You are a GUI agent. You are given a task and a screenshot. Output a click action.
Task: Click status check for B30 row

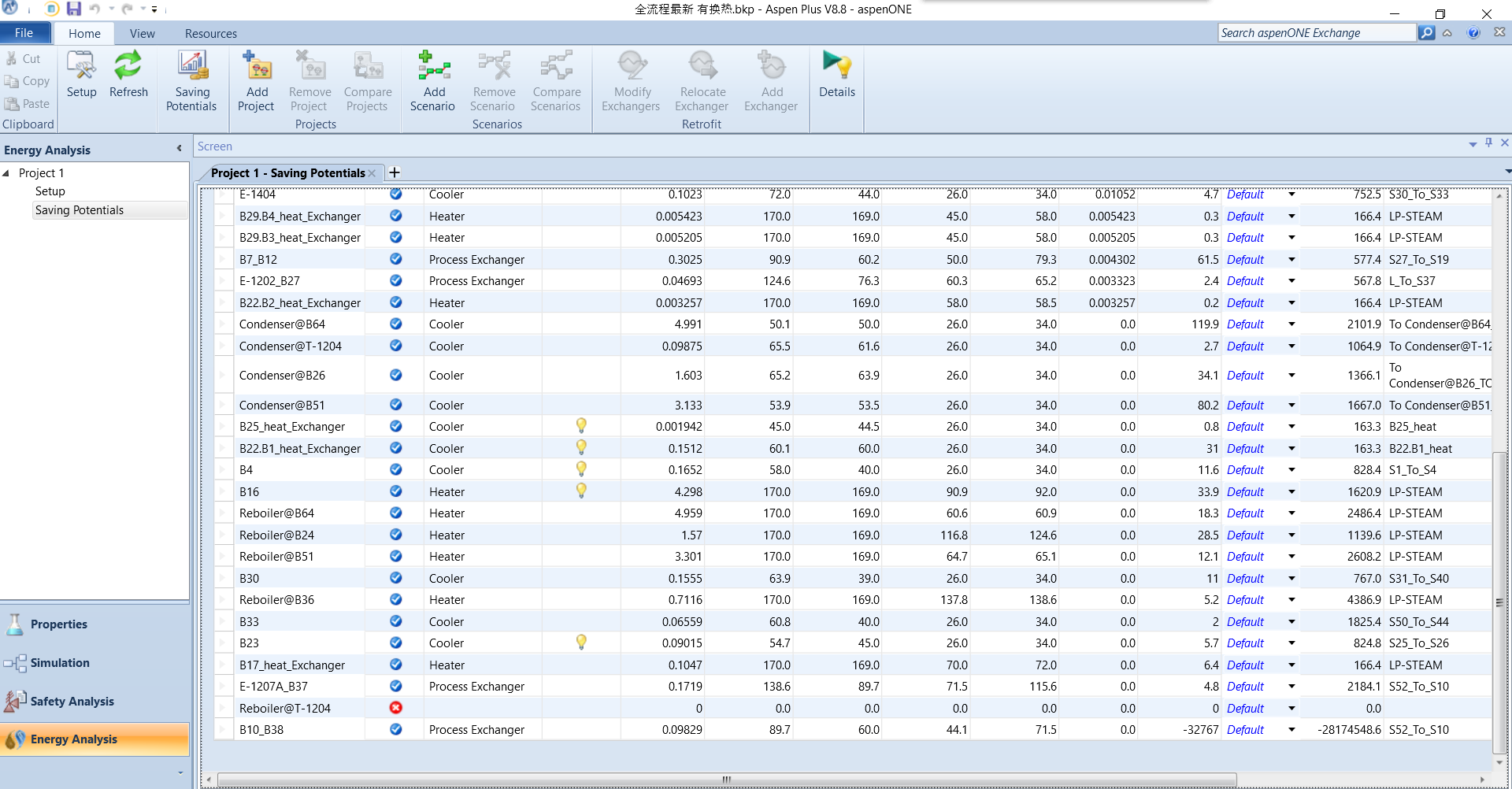[x=396, y=578]
